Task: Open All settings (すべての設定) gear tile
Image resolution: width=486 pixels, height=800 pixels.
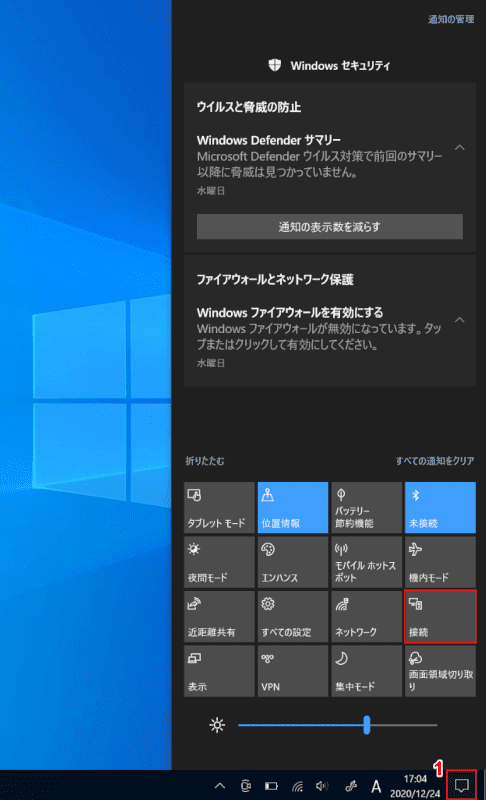Action: click(293, 616)
